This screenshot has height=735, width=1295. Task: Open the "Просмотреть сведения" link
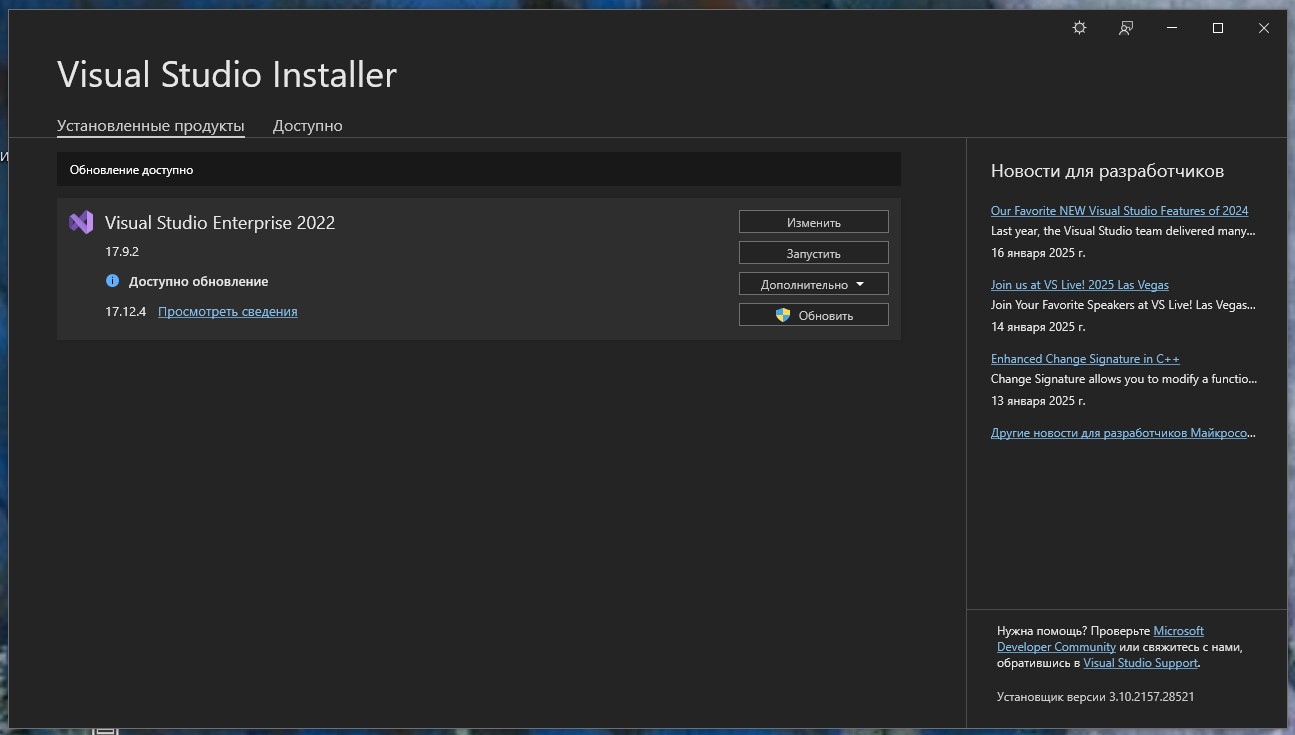[x=227, y=311]
